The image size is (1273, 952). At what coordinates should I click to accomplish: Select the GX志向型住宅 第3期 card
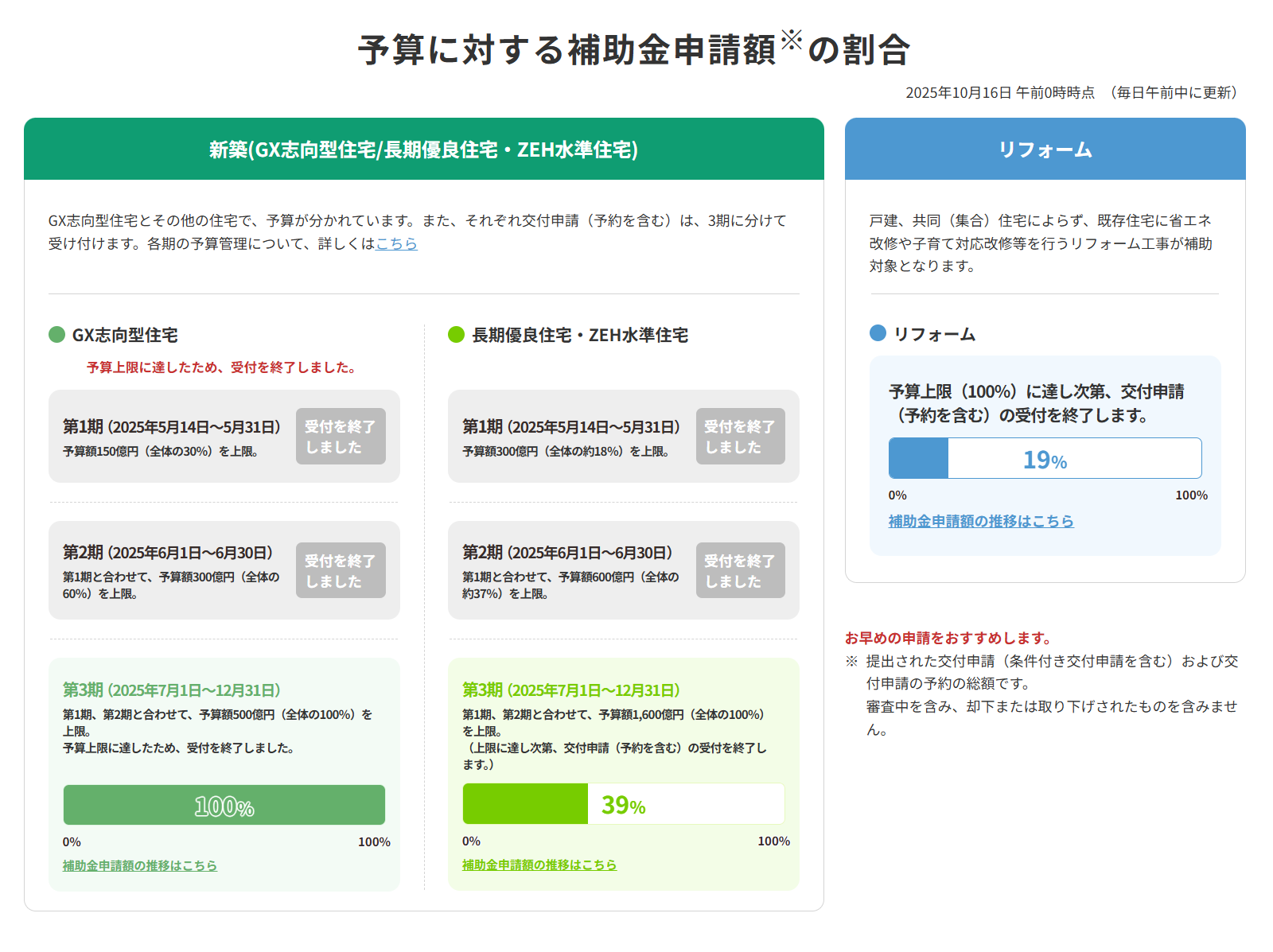pyautogui.click(x=224, y=771)
